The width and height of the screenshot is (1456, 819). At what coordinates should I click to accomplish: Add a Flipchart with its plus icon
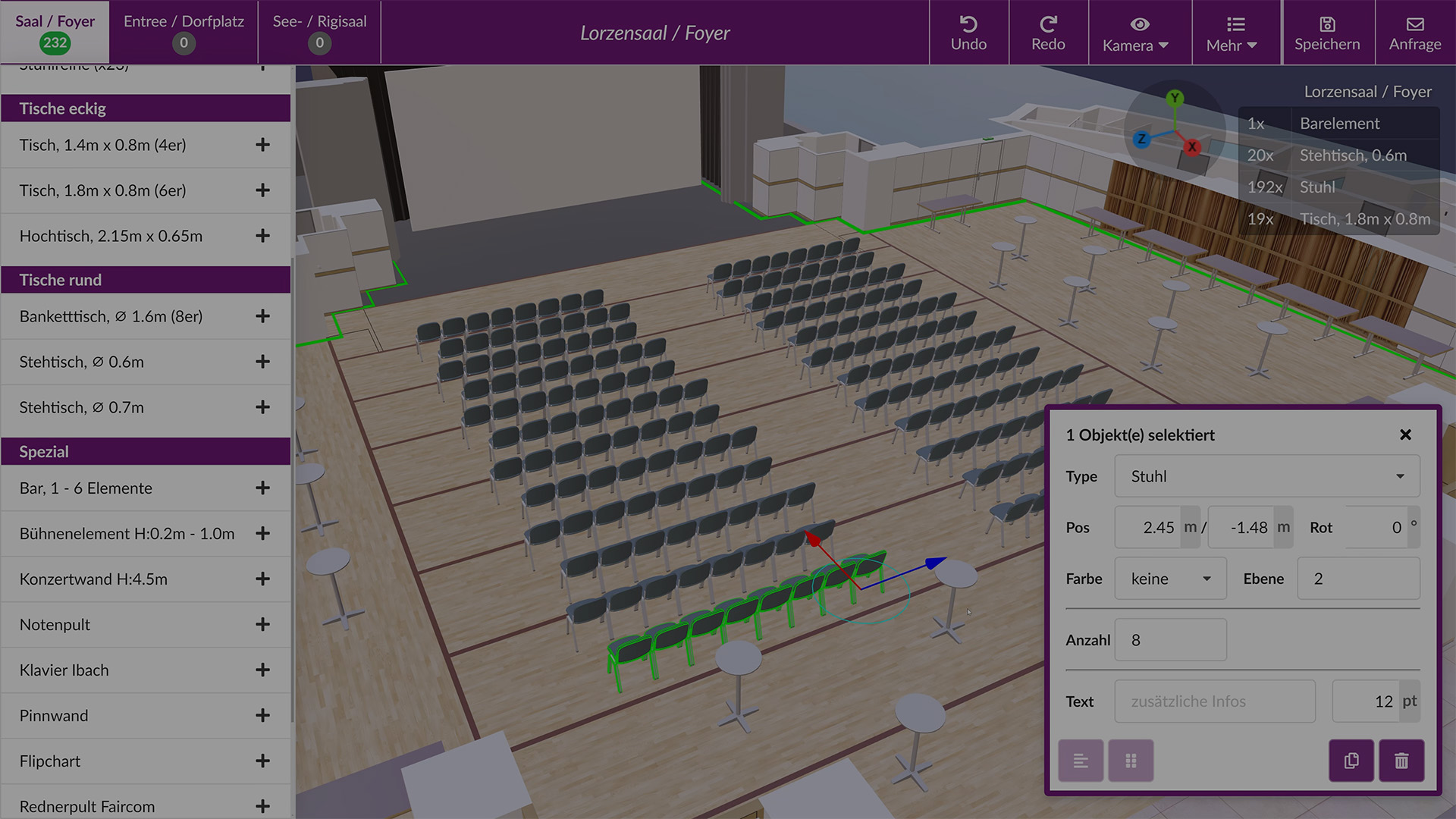262,761
